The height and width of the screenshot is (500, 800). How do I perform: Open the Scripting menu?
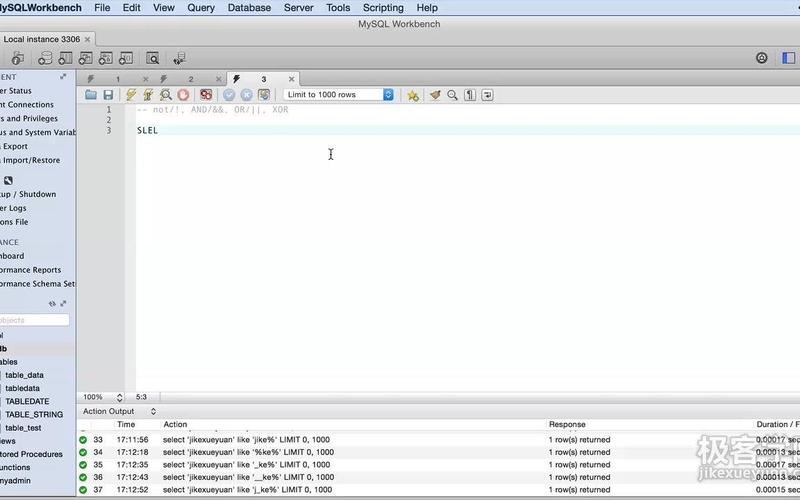click(383, 8)
